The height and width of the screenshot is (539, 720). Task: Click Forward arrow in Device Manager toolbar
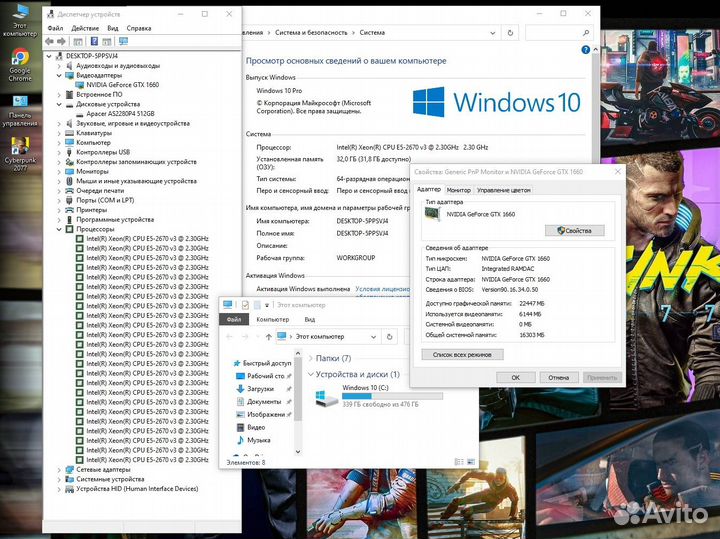pyautogui.click(x=62, y=41)
